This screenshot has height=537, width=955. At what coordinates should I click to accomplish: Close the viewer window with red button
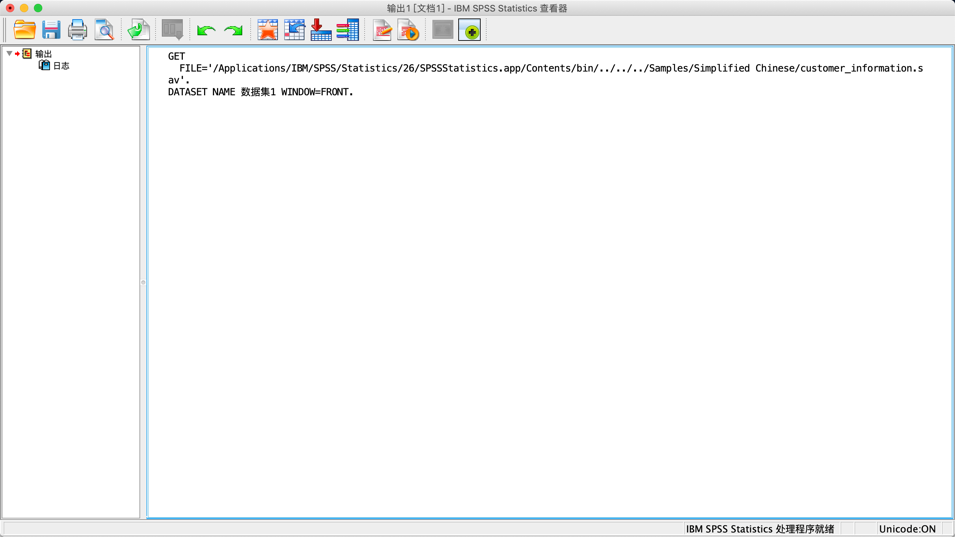[x=10, y=8]
